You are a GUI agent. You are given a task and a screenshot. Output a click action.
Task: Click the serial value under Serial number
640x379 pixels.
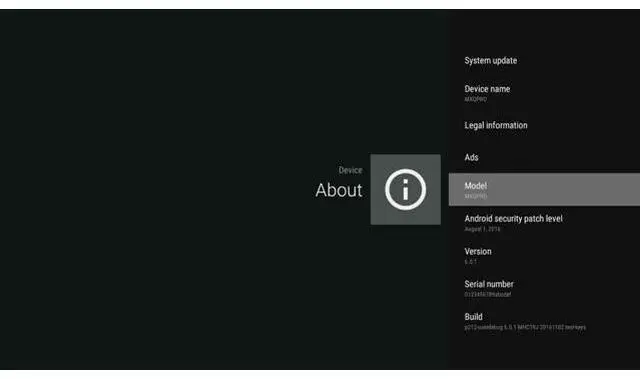(487, 295)
